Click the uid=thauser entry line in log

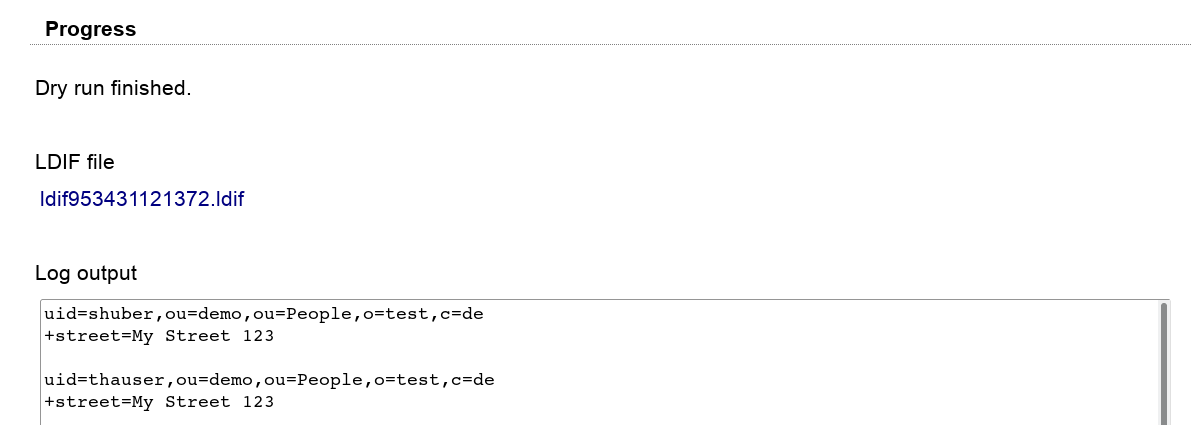click(x=269, y=380)
